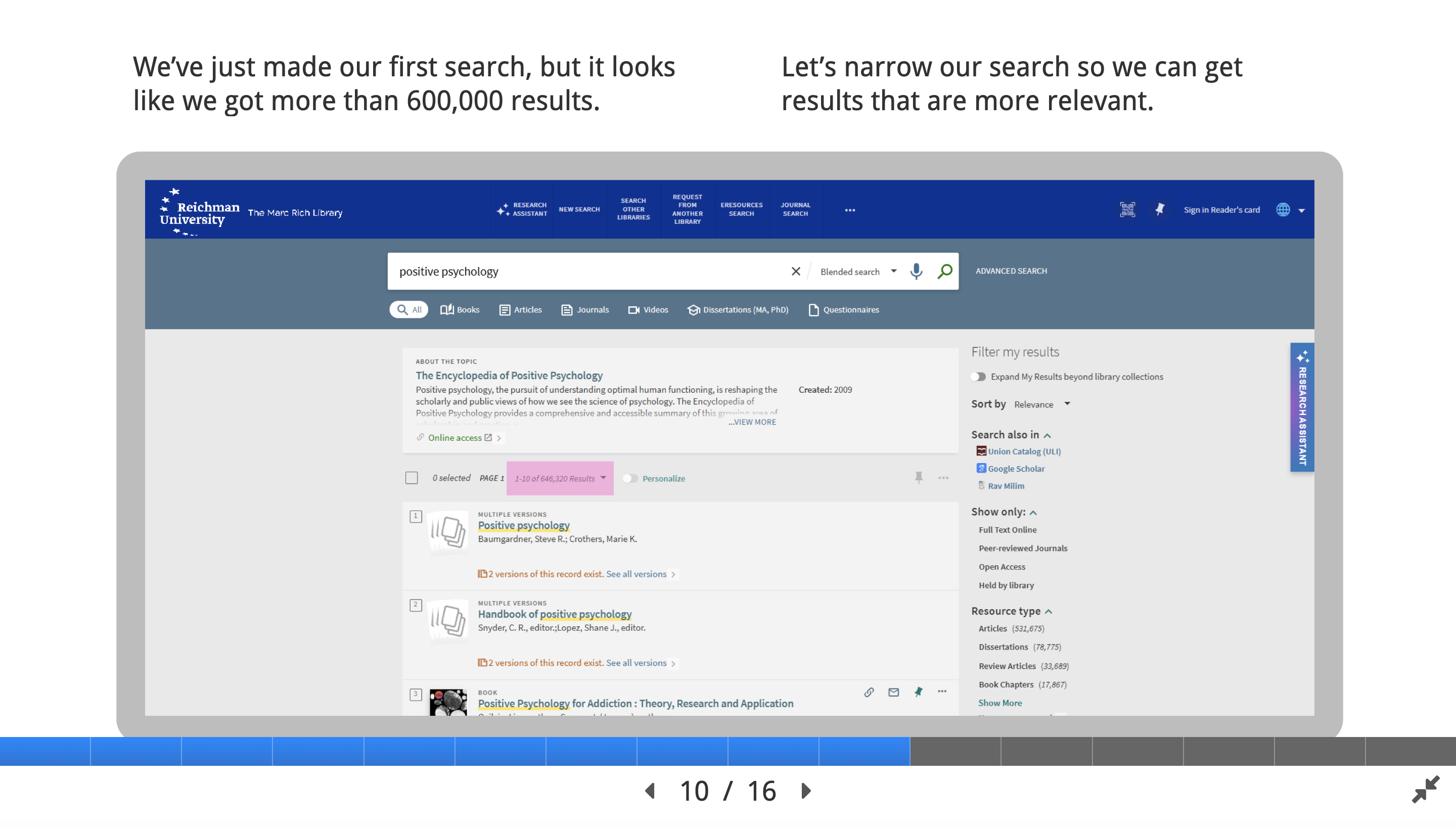Exit fullscreen with the collapse arrows icon
The image size is (1456, 829).
click(x=1425, y=789)
